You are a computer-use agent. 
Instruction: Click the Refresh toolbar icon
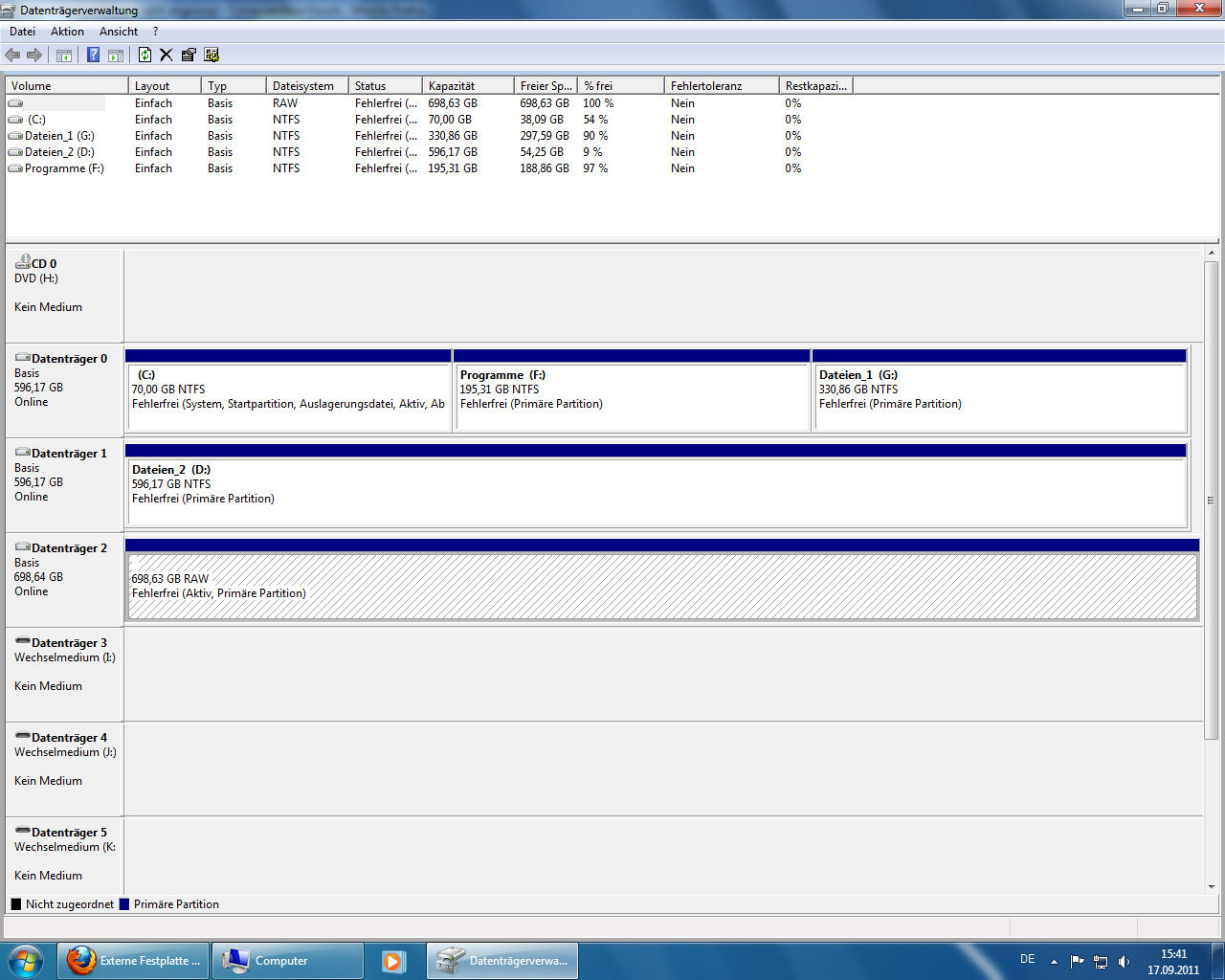click(x=145, y=56)
